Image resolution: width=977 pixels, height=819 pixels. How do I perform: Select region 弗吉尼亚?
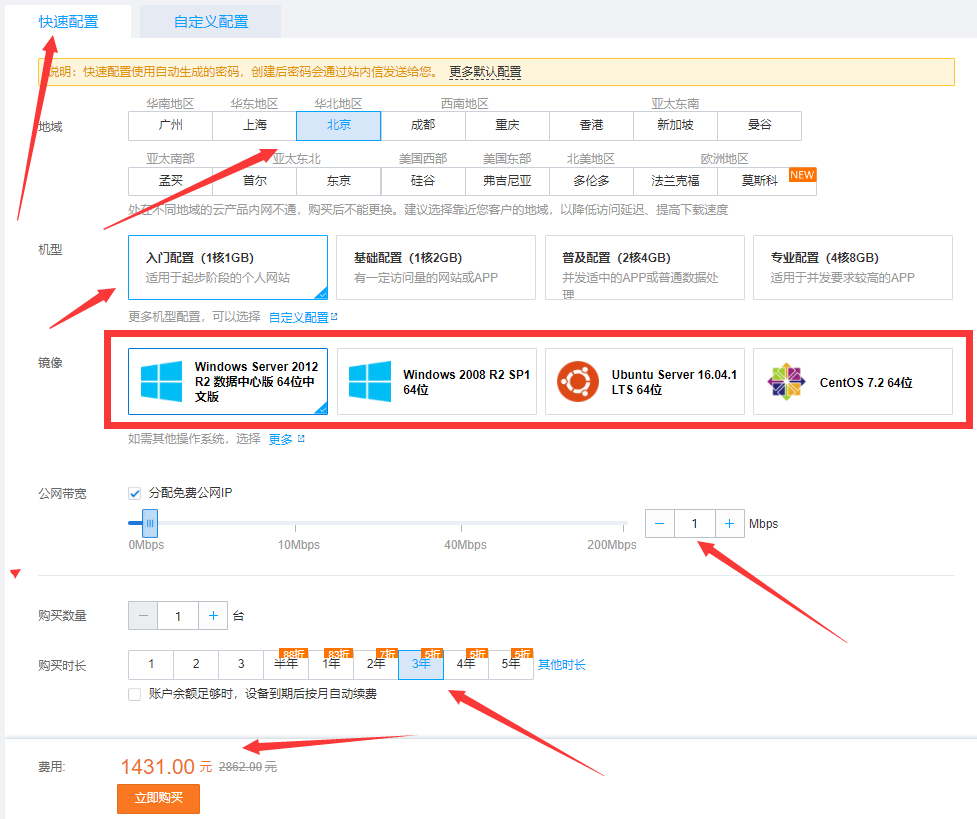[x=507, y=181]
